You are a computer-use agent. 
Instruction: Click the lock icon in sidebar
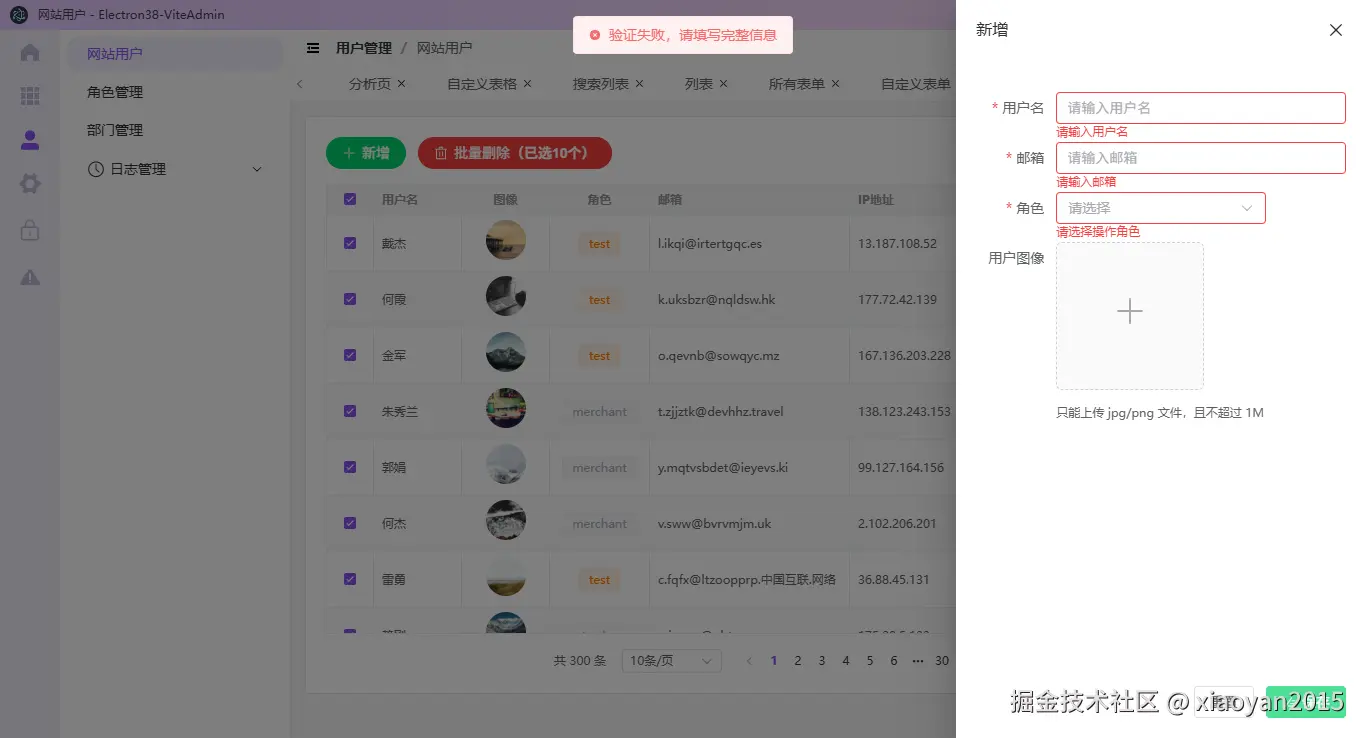click(x=30, y=230)
